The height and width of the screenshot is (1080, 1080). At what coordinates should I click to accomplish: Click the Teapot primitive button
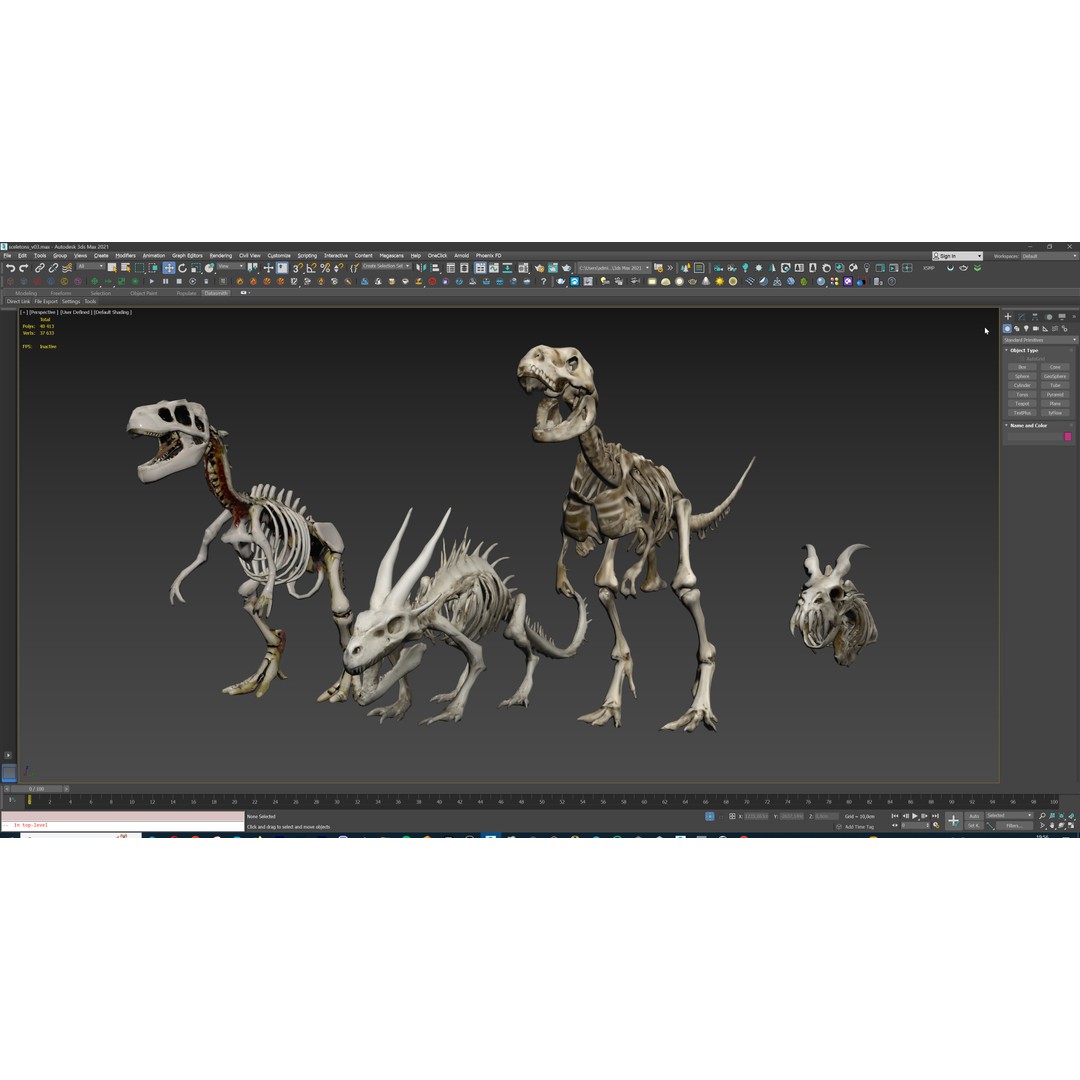[x=1022, y=404]
